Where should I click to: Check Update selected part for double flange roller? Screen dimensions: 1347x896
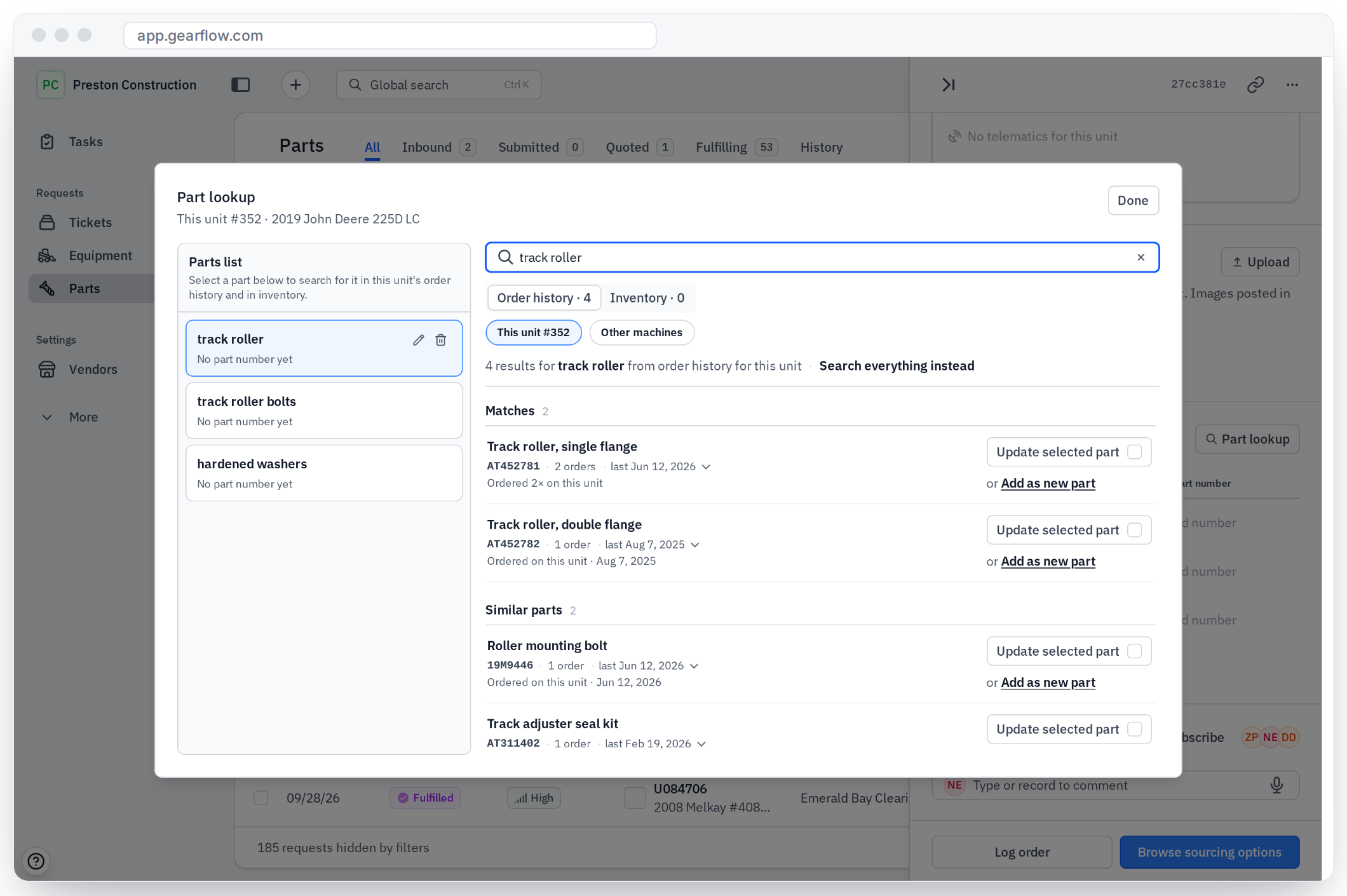point(1135,530)
